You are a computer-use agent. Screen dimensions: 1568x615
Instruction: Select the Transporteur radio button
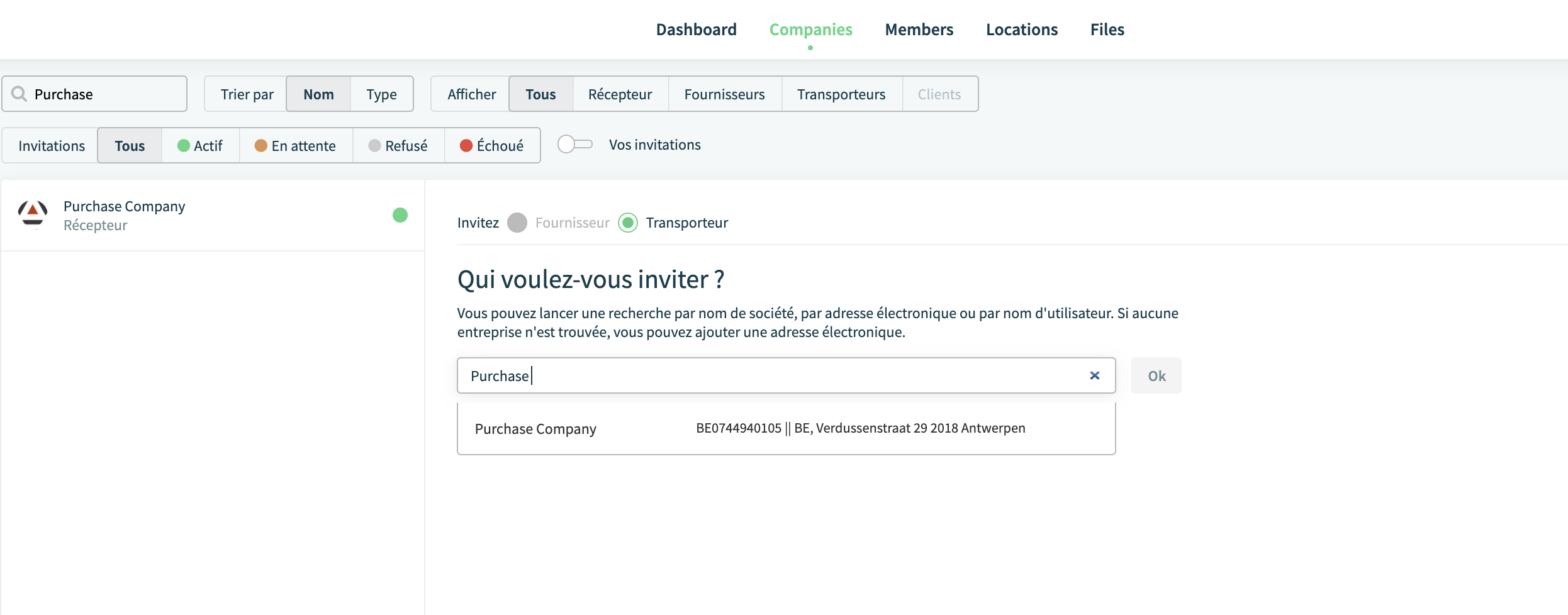[x=628, y=223]
